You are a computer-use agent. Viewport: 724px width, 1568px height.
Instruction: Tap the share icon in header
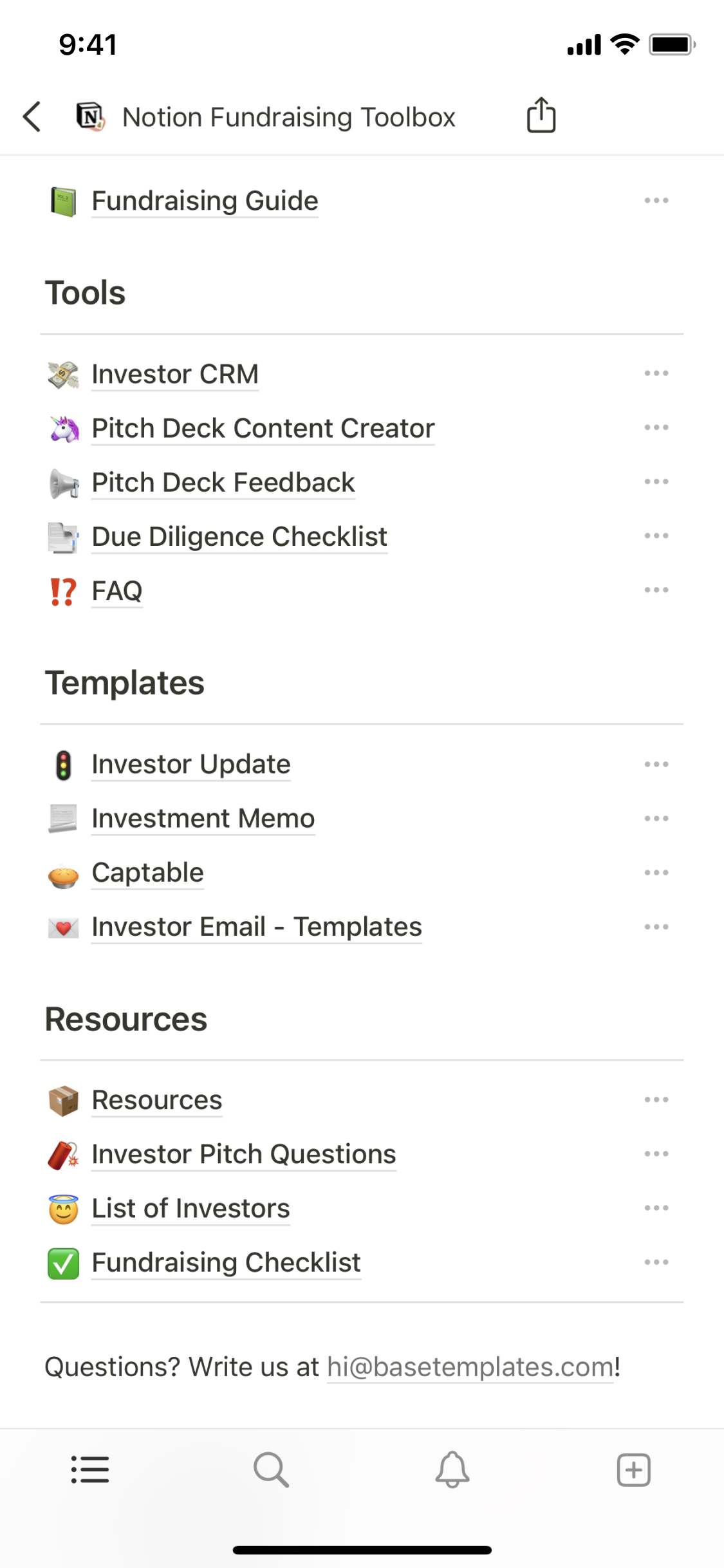click(x=541, y=116)
